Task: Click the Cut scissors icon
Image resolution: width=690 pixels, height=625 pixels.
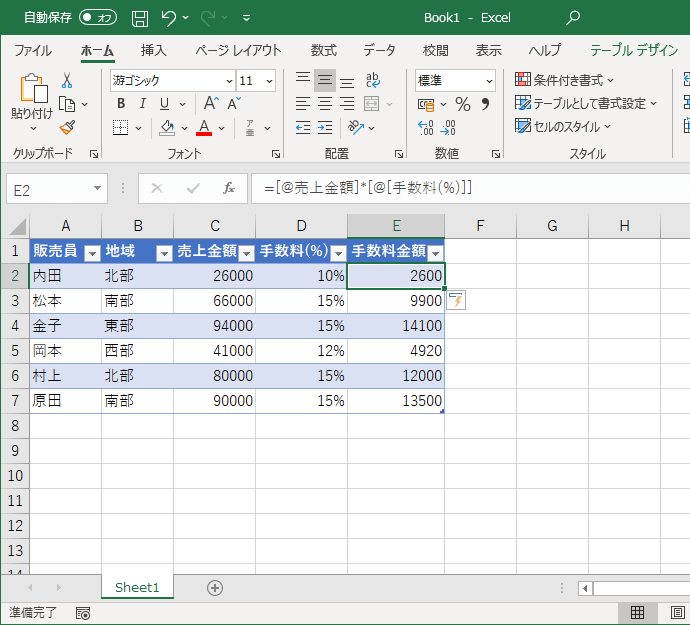Action: (67, 80)
